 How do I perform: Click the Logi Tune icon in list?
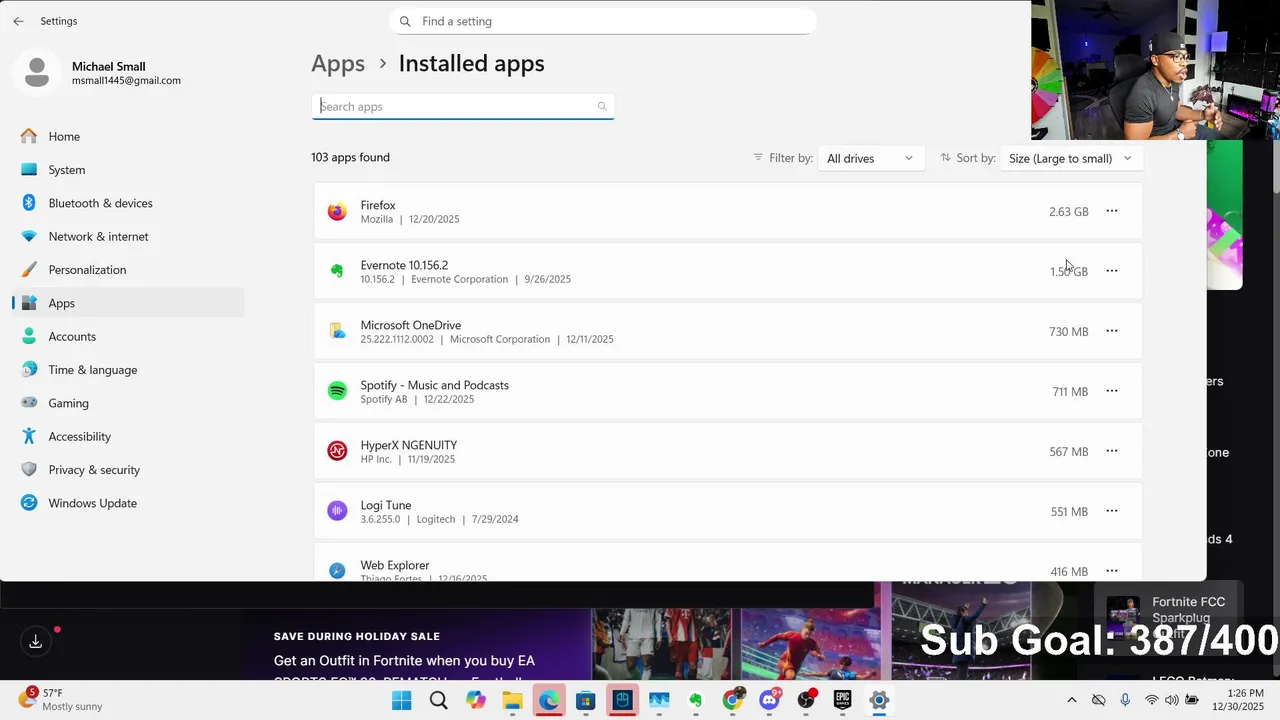click(x=337, y=511)
